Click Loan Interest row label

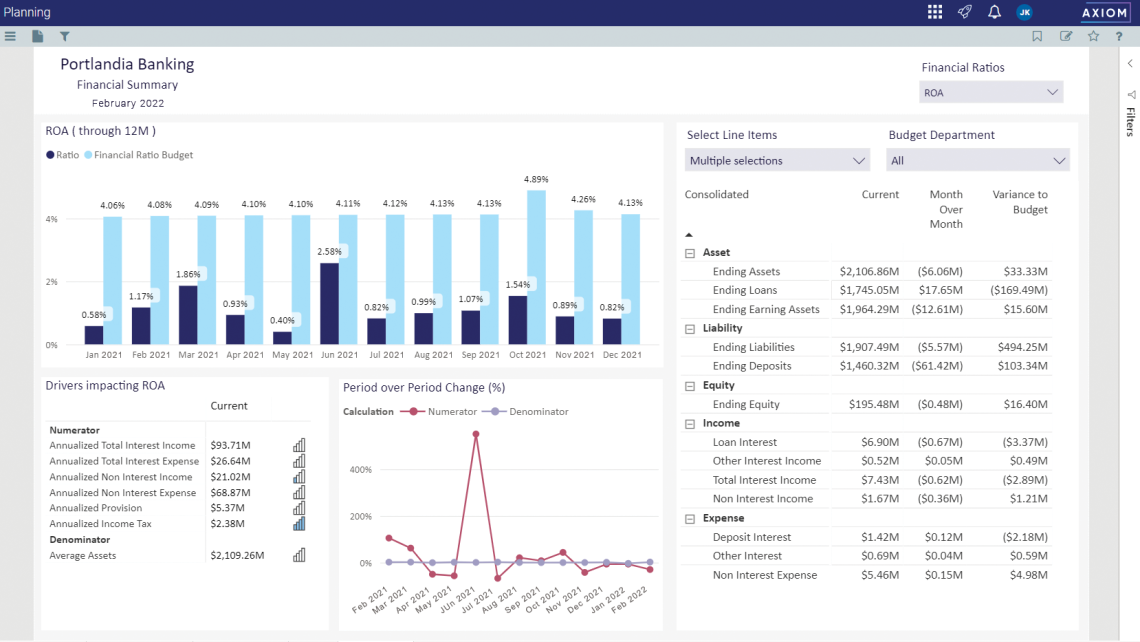pos(744,442)
